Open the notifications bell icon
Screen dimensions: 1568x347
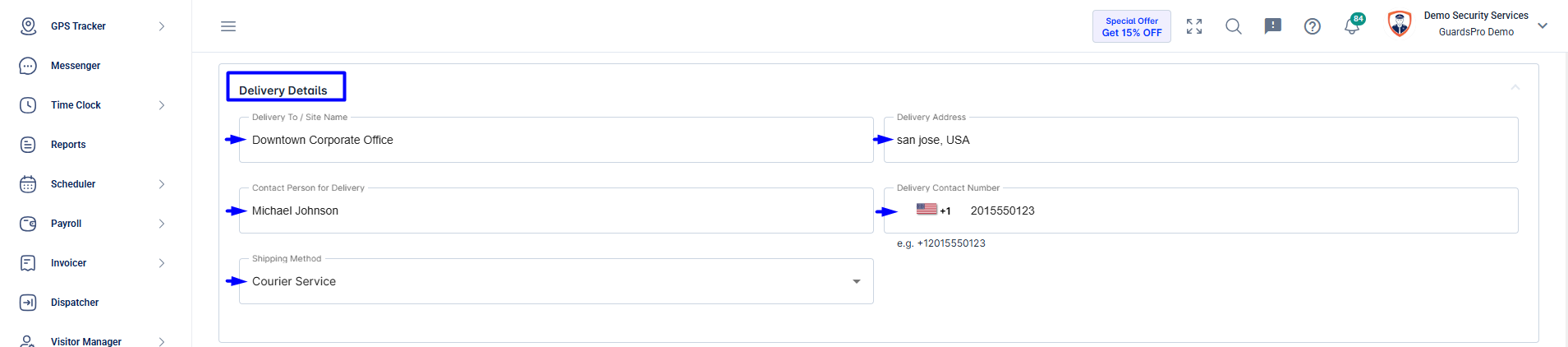pyautogui.click(x=1352, y=26)
